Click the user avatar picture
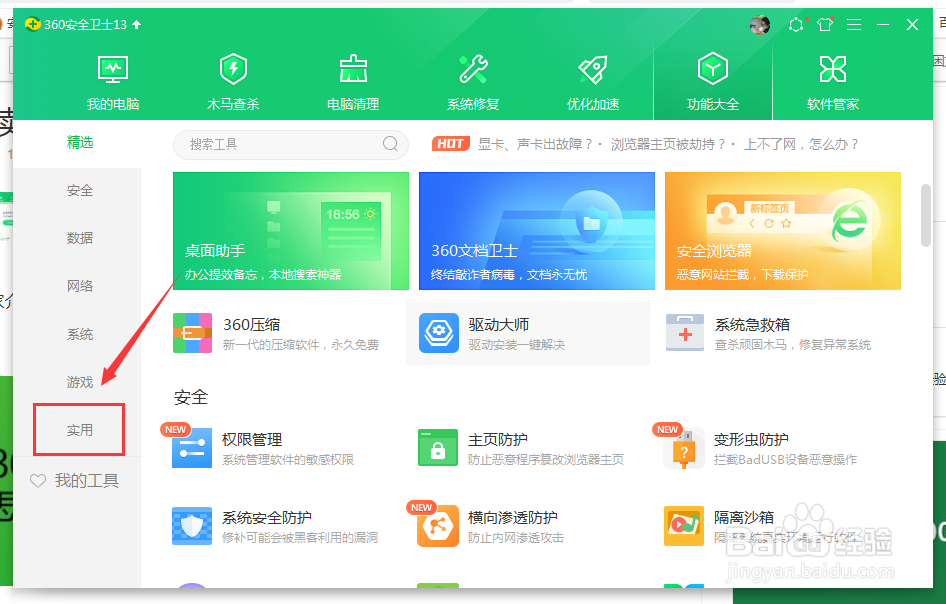The width and height of the screenshot is (946, 604). (x=760, y=25)
